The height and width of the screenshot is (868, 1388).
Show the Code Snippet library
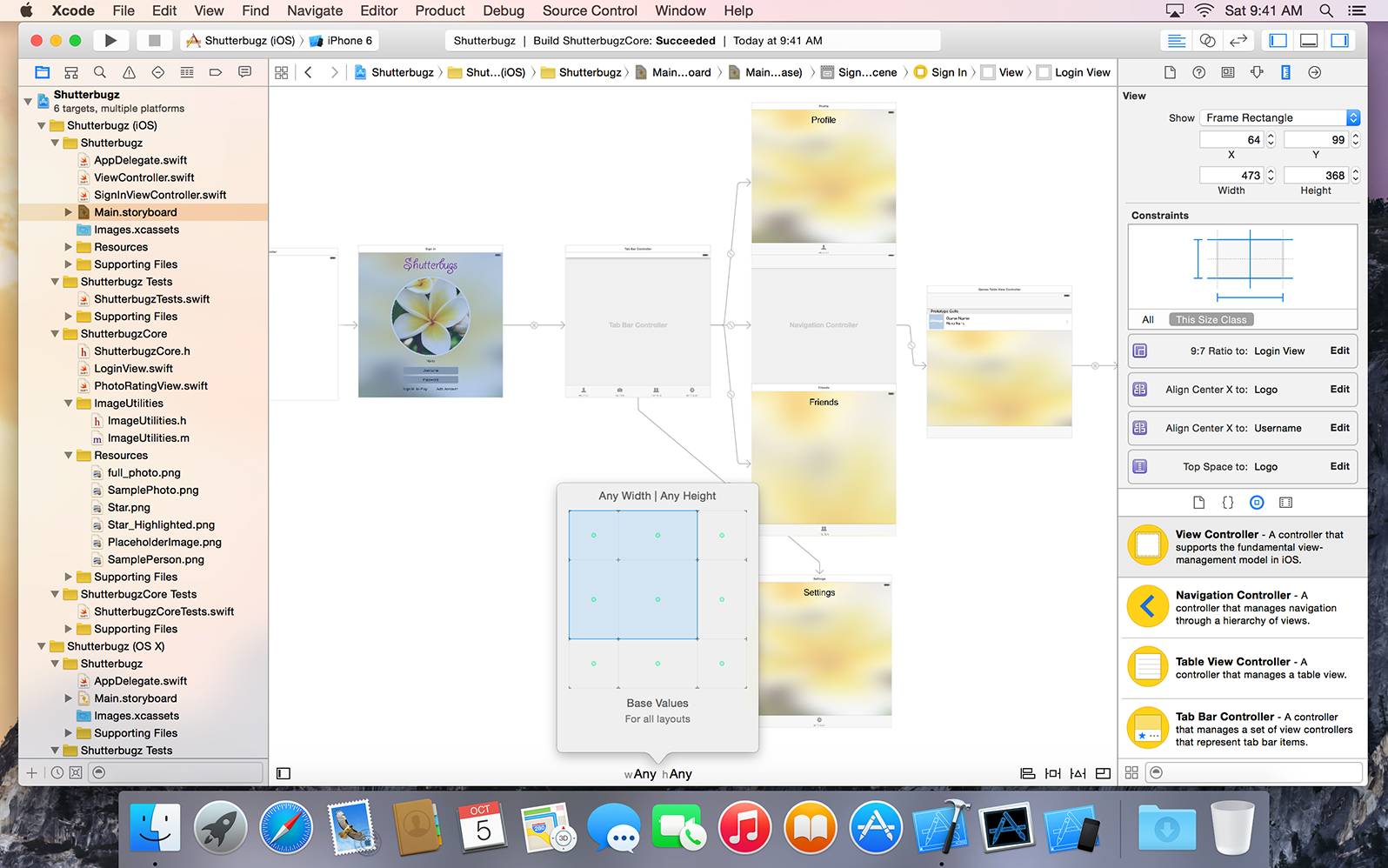[1227, 503]
